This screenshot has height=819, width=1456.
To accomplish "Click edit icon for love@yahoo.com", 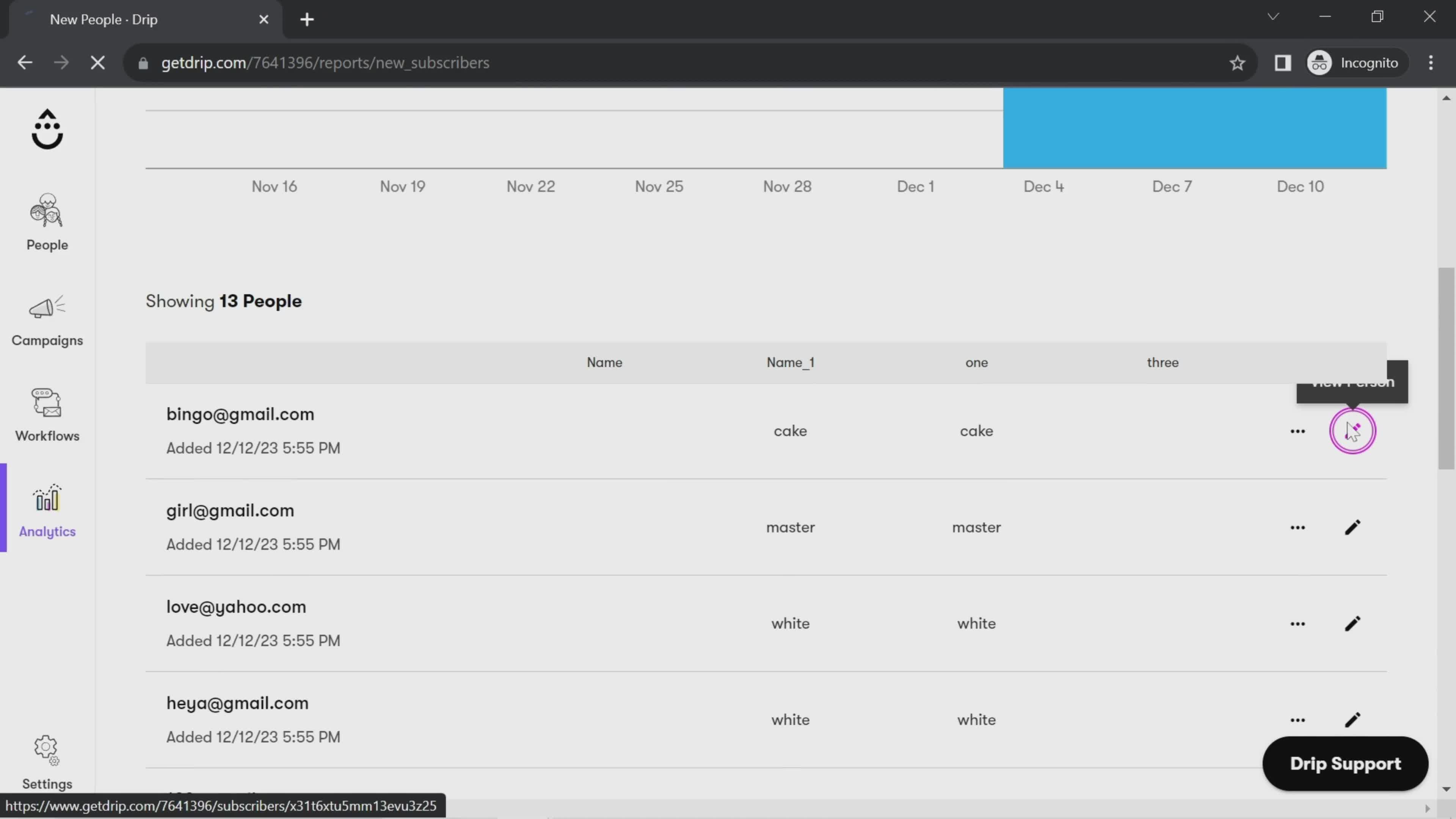I will click(x=1352, y=623).
